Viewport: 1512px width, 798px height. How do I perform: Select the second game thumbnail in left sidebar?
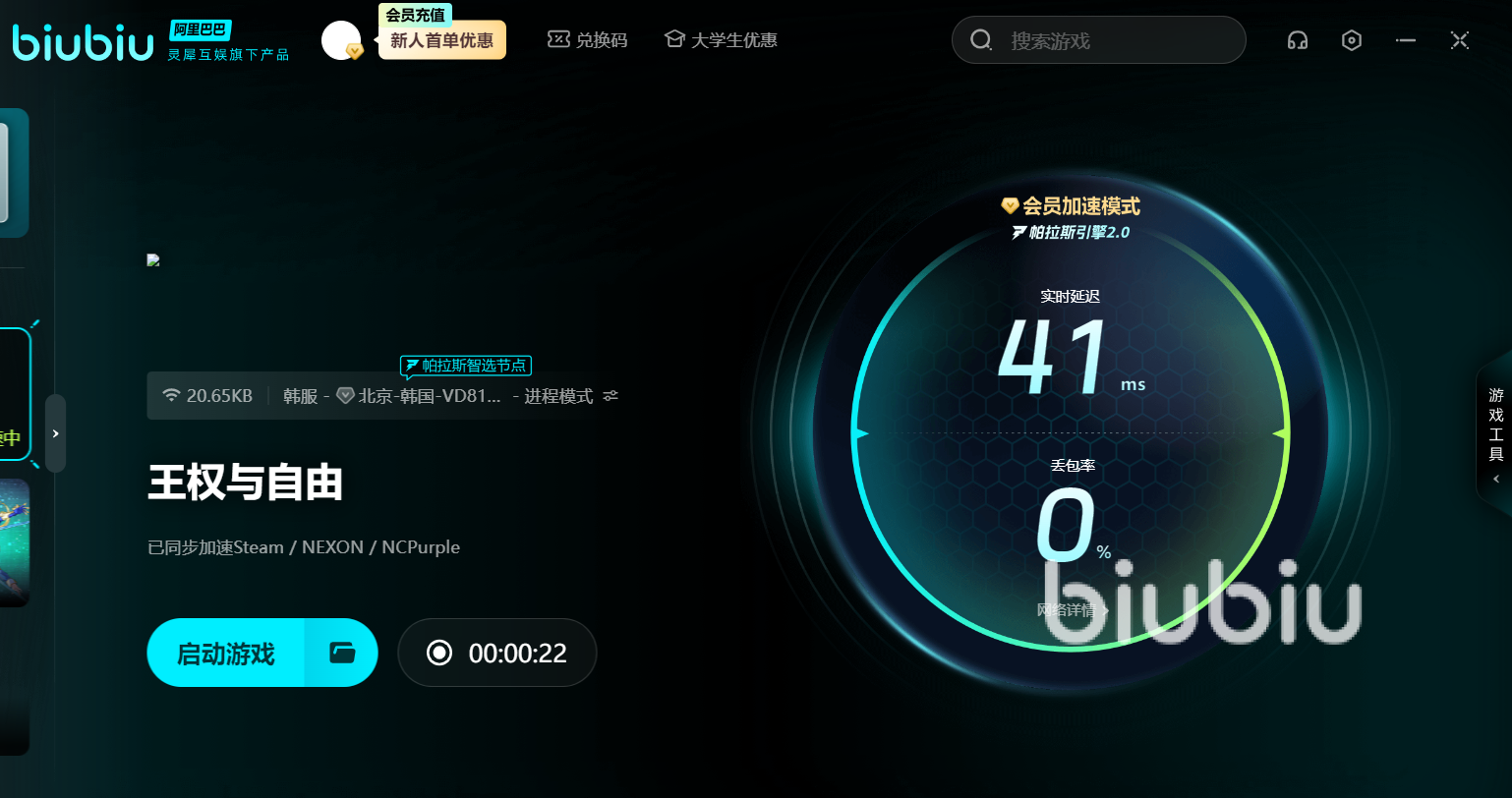coord(14,541)
